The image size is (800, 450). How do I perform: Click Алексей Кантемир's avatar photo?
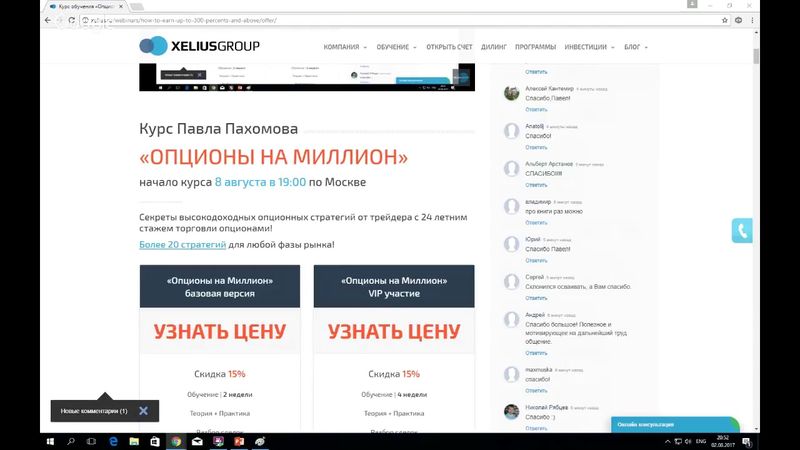coord(512,93)
